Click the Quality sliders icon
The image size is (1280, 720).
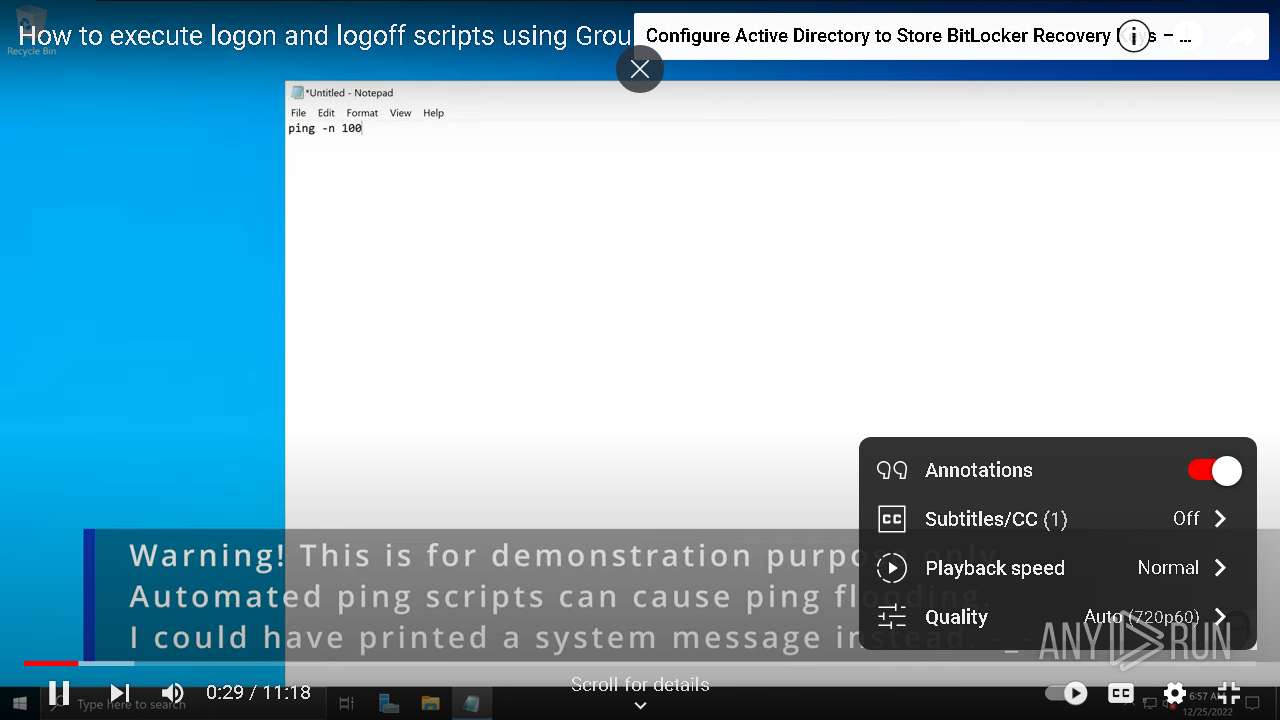click(x=891, y=617)
